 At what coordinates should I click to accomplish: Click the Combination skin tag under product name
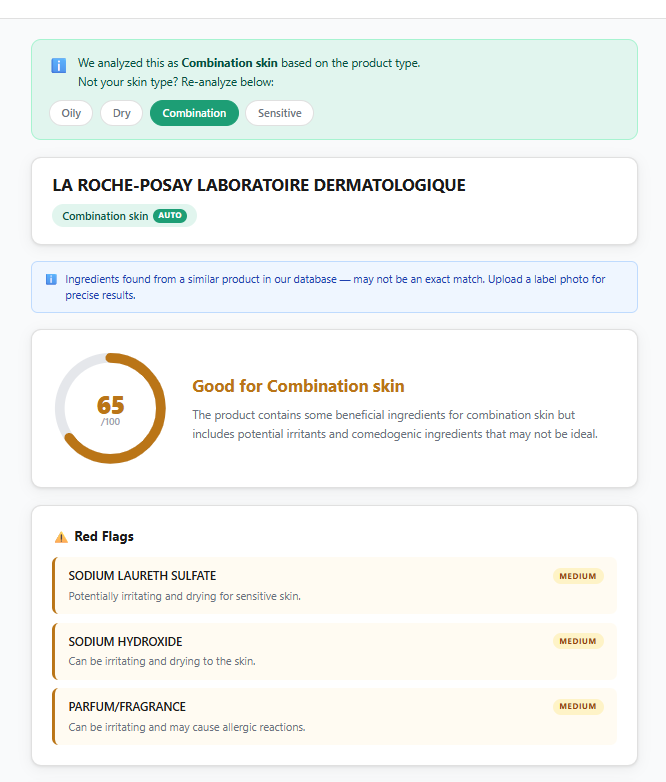click(124, 216)
